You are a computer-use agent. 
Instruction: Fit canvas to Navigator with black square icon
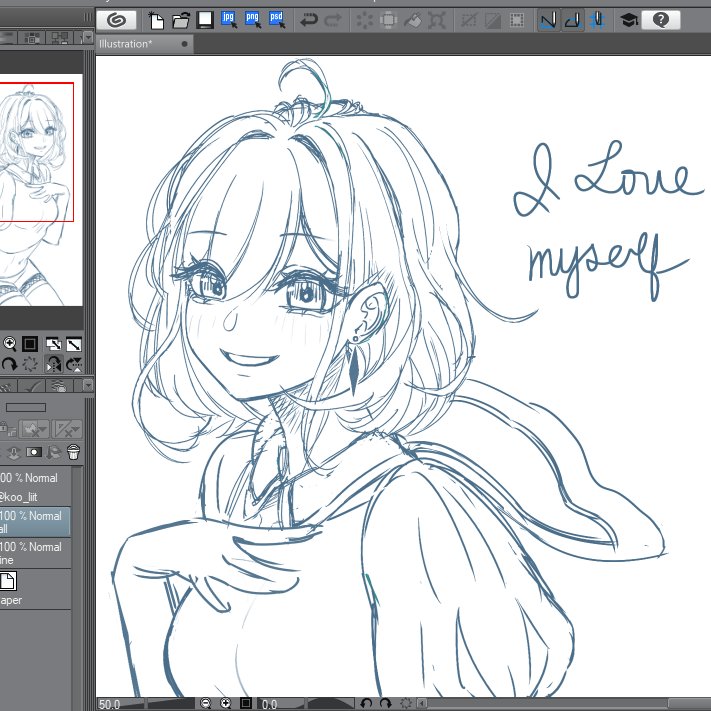pyautogui.click(x=30, y=344)
